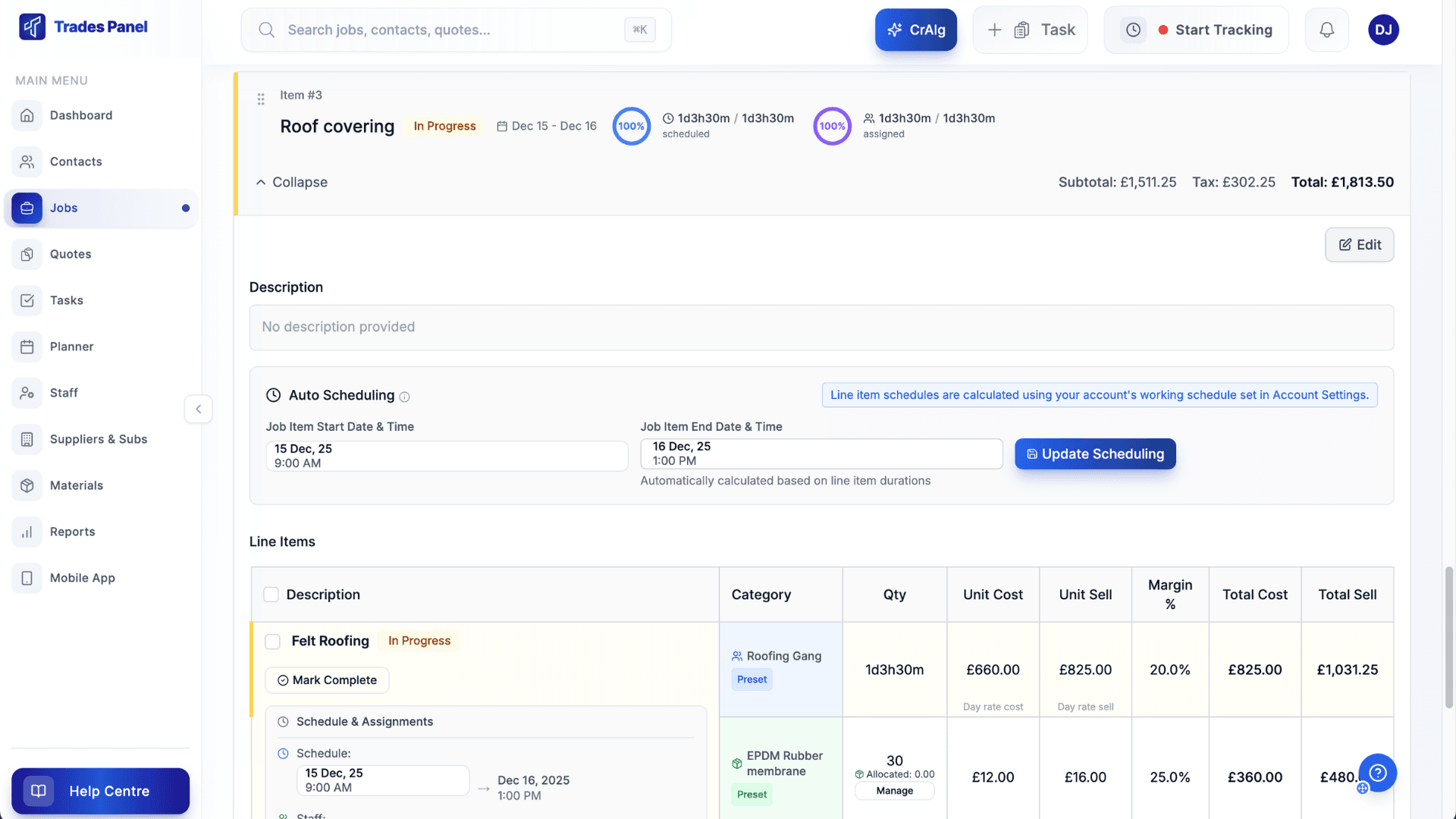This screenshot has height=819, width=1456.
Task: Open the Suppliers & Subs section
Action: (x=98, y=439)
